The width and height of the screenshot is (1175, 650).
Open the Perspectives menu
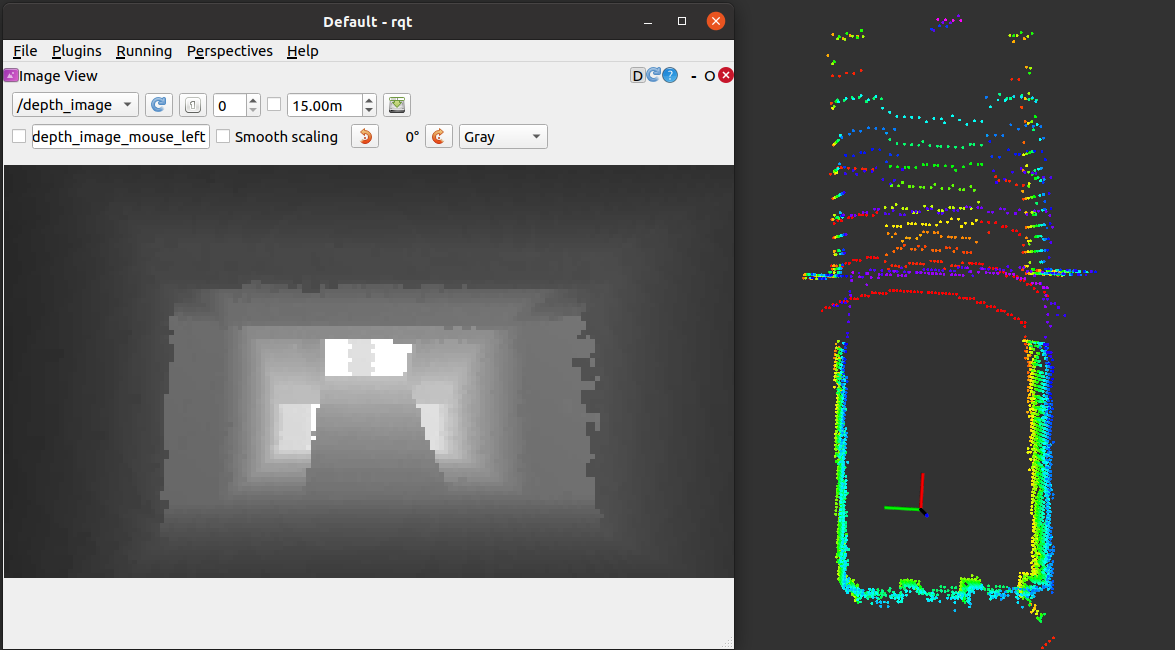[x=229, y=51]
